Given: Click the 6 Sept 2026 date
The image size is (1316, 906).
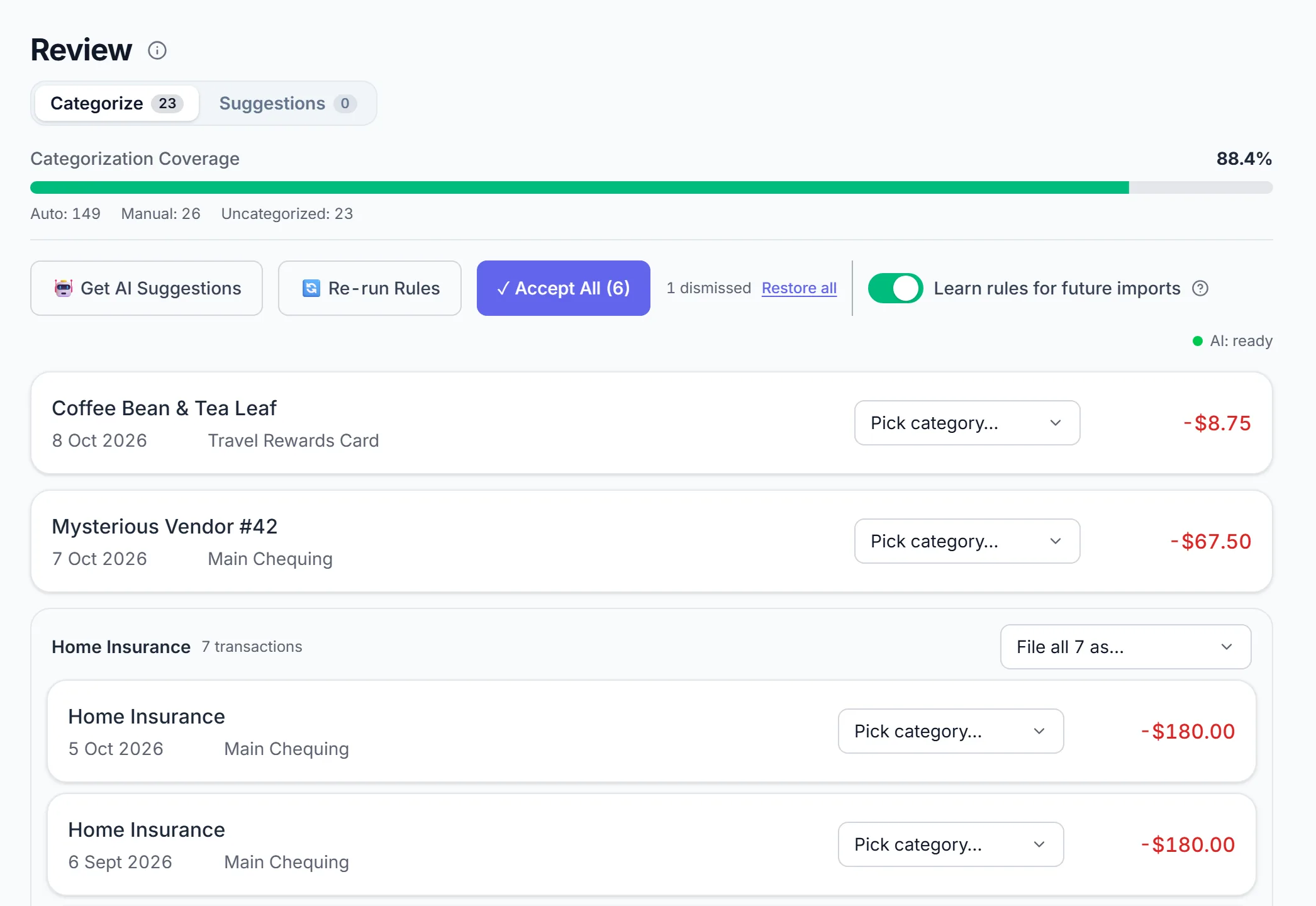Looking at the screenshot, I should click(x=120, y=862).
